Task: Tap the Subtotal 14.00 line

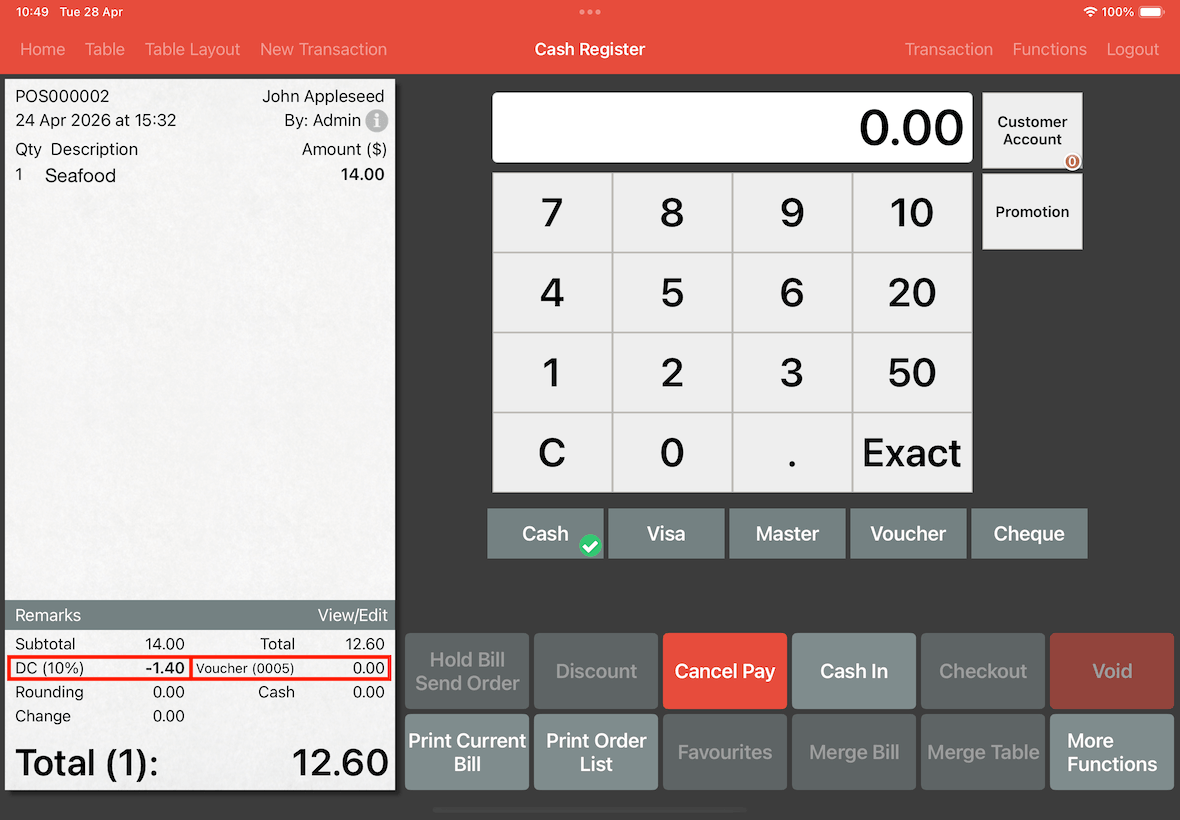Action: coord(99,644)
